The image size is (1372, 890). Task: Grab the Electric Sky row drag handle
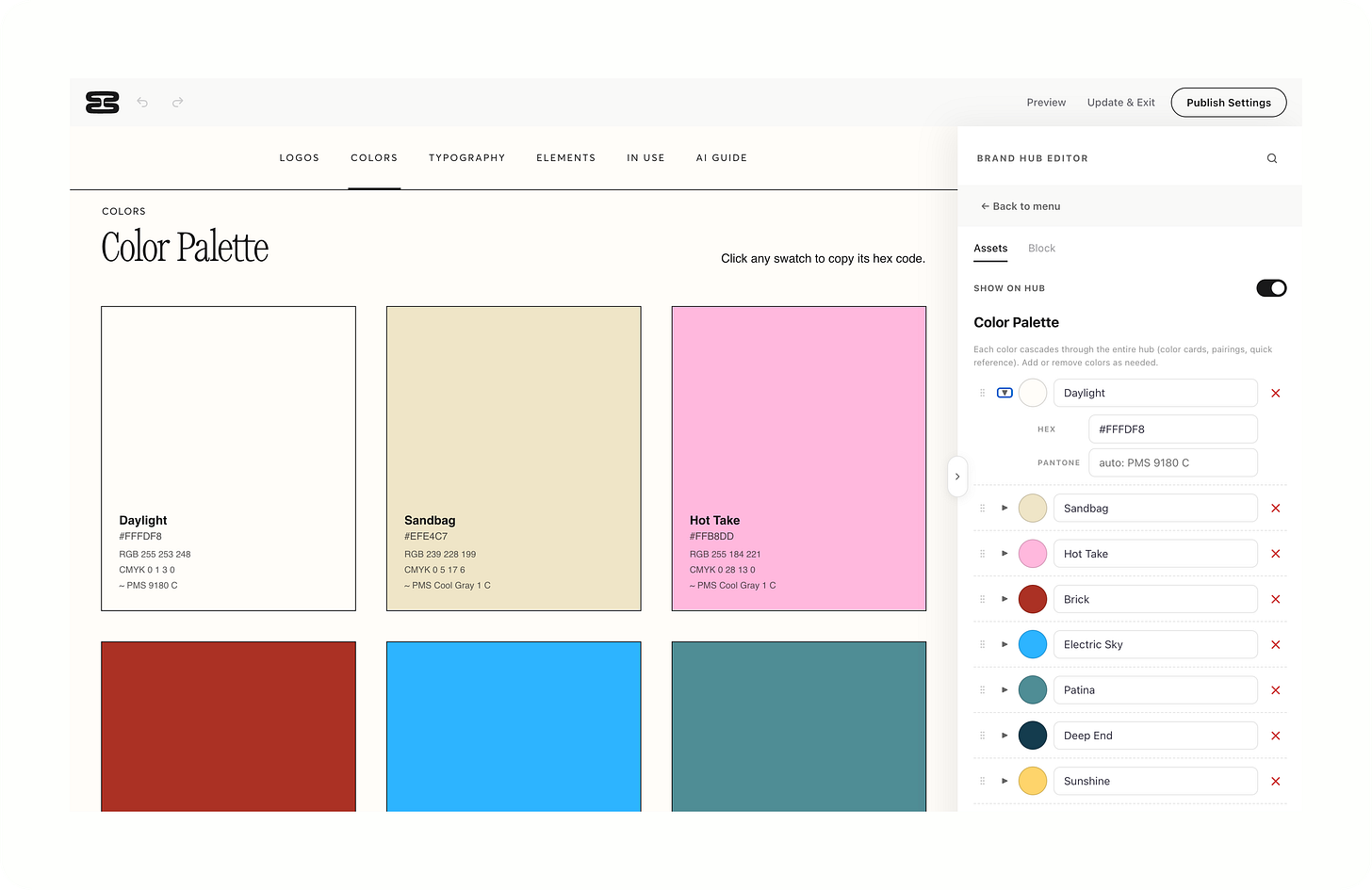pyautogui.click(x=983, y=644)
